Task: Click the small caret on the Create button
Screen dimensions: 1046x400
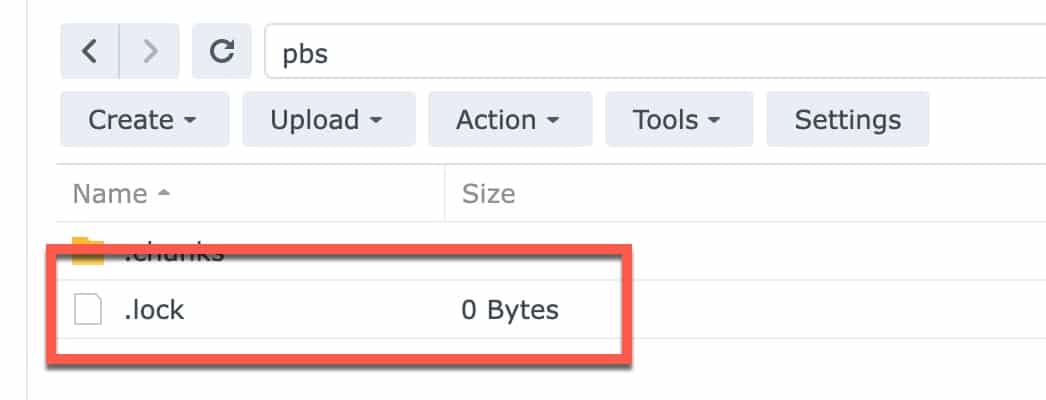Action: click(190, 121)
